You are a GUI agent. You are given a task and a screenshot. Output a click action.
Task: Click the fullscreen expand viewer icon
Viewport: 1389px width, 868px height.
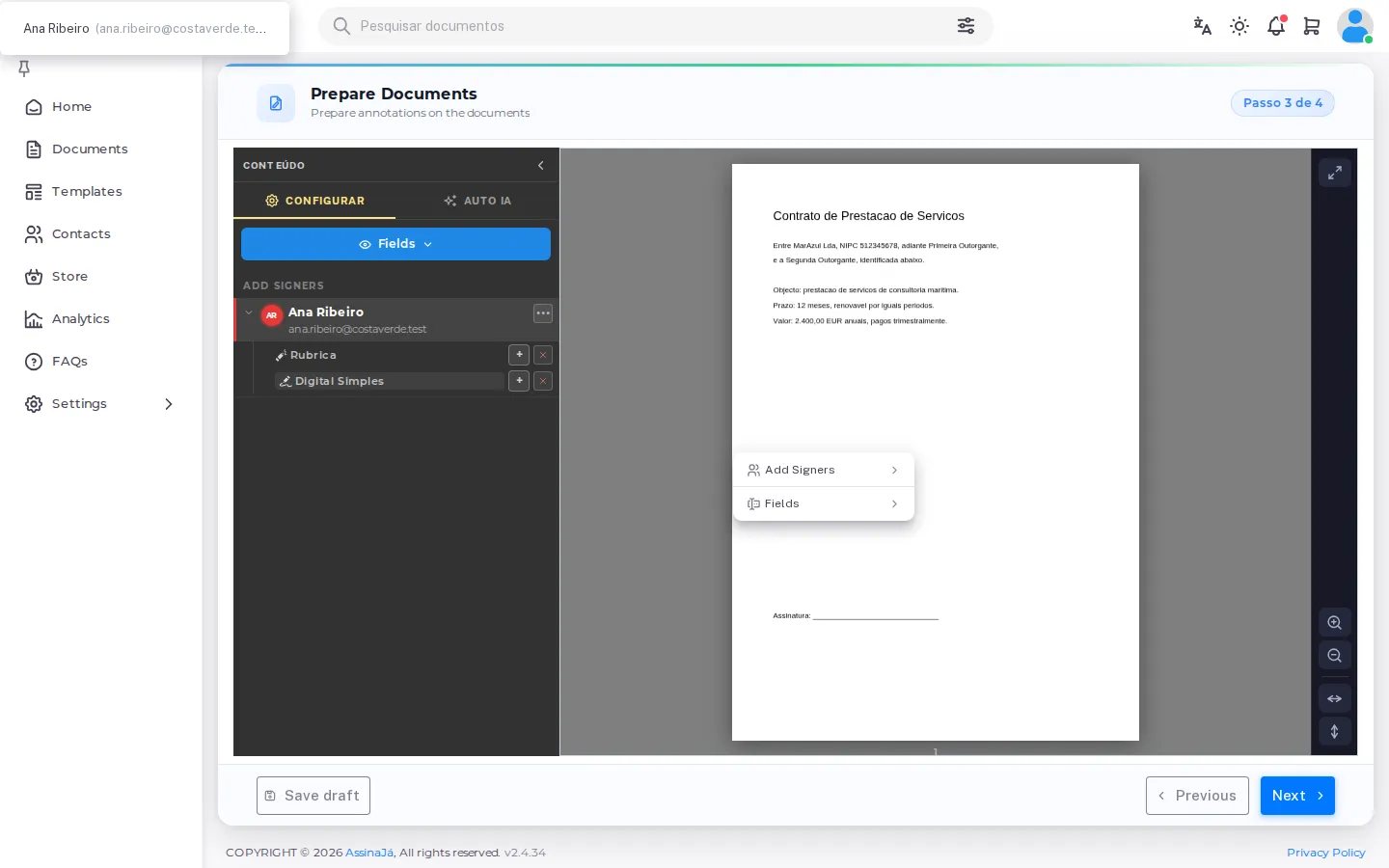[x=1335, y=173]
